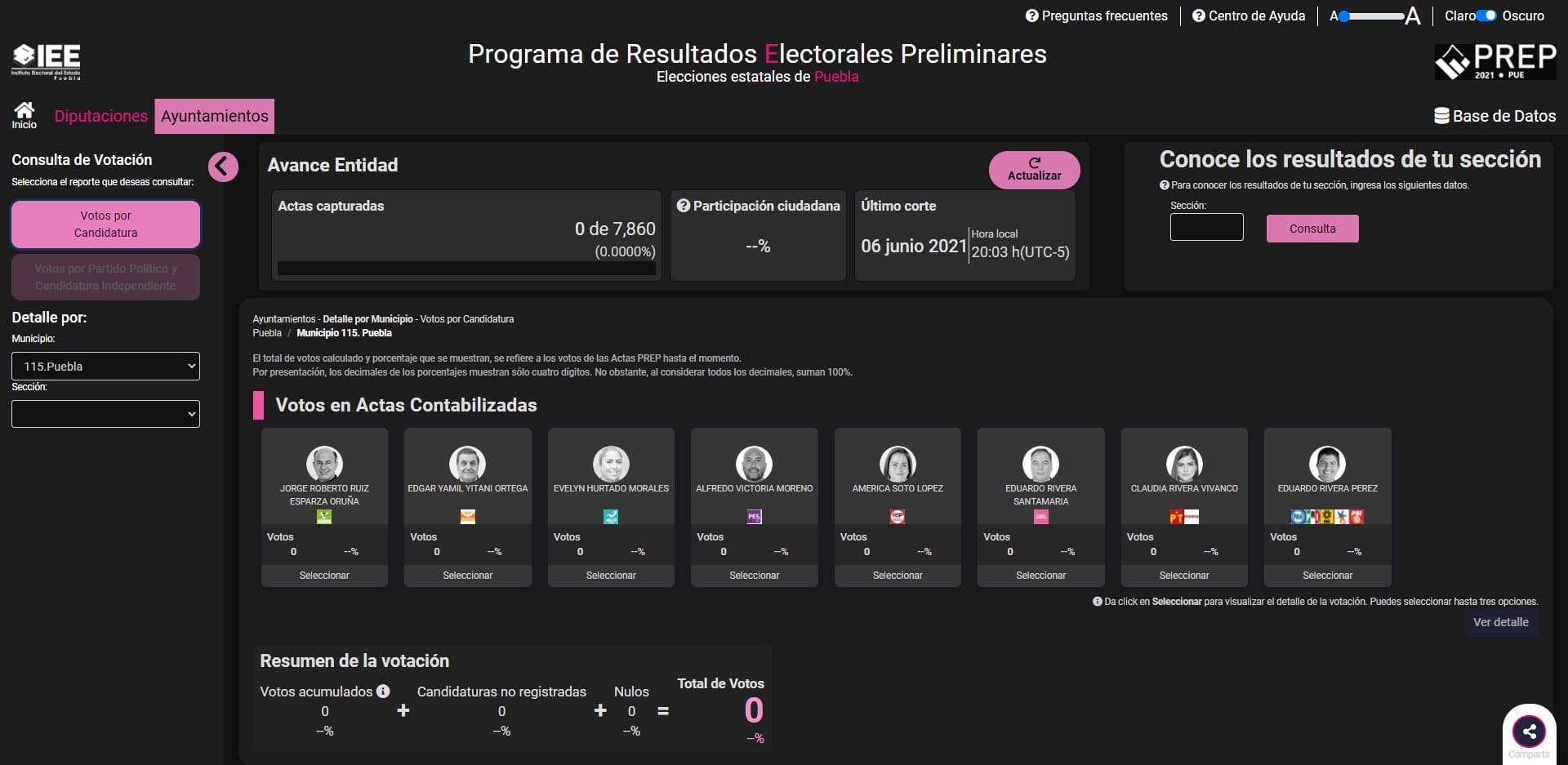Click the Centro de Ayuda question icon
The height and width of the screenshot is (765, 1568).
[1197, 16]
